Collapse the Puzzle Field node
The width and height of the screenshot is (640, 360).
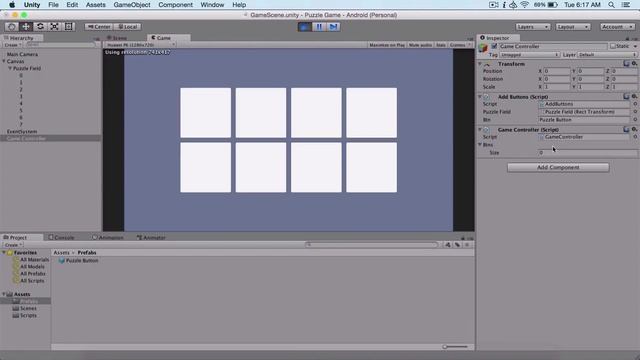coord(10,69)
